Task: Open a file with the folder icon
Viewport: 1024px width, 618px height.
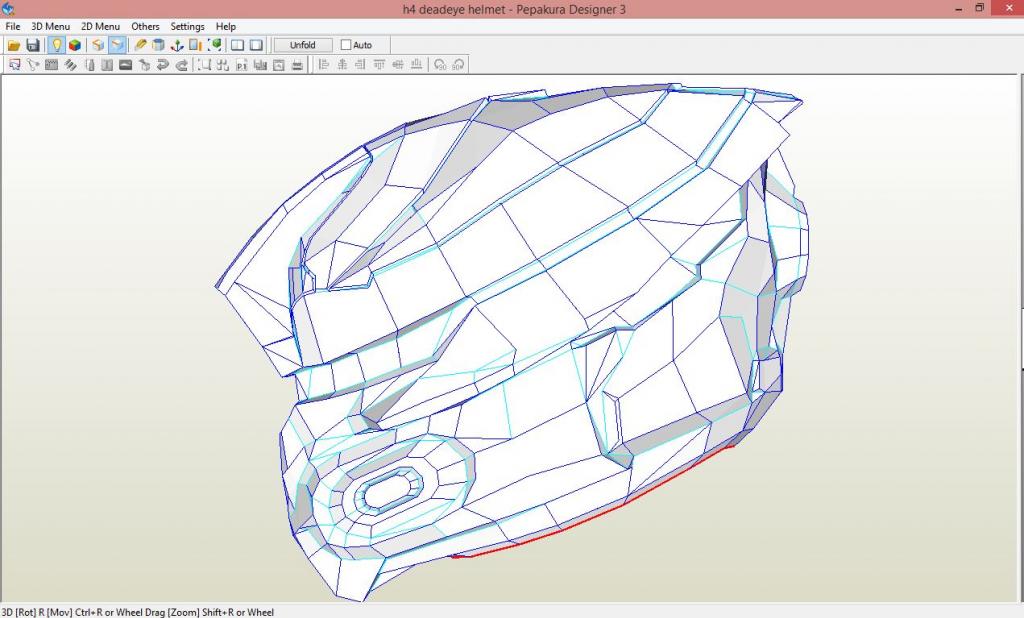Action: [14, 45]
